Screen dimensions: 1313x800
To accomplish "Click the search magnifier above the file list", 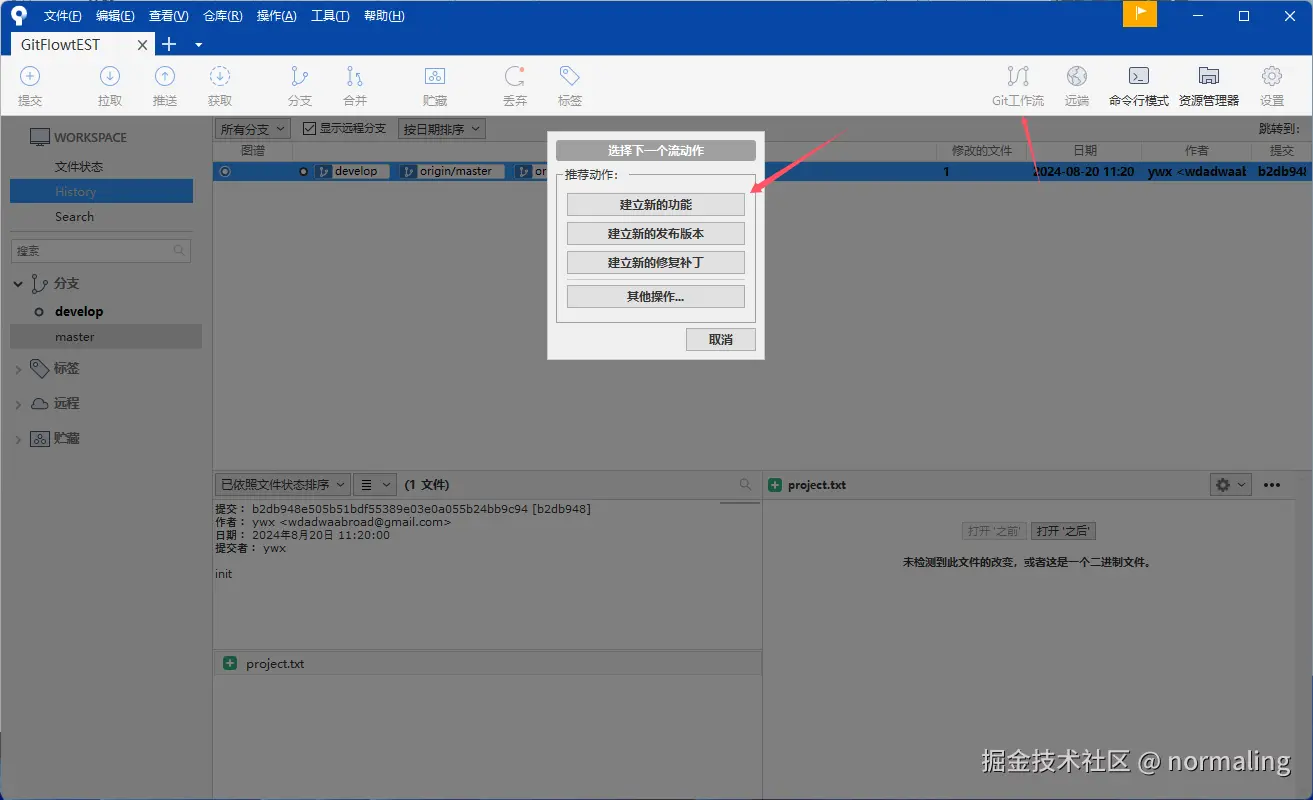I will (x=745, y=484).
